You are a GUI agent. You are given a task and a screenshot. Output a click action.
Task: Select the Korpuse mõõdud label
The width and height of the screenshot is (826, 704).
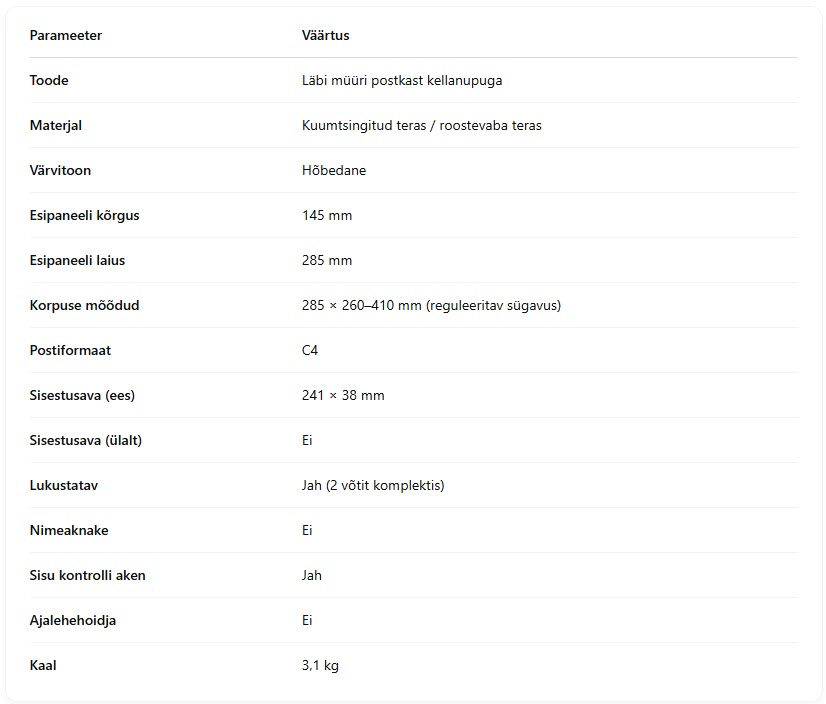(84, 305)
